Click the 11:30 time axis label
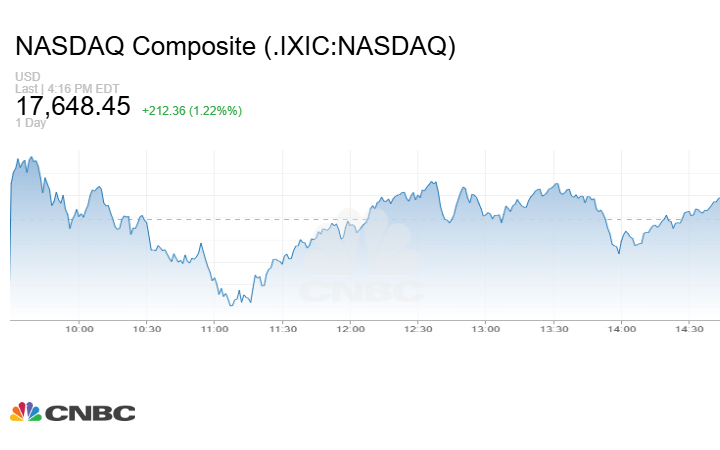 [283, 329]
